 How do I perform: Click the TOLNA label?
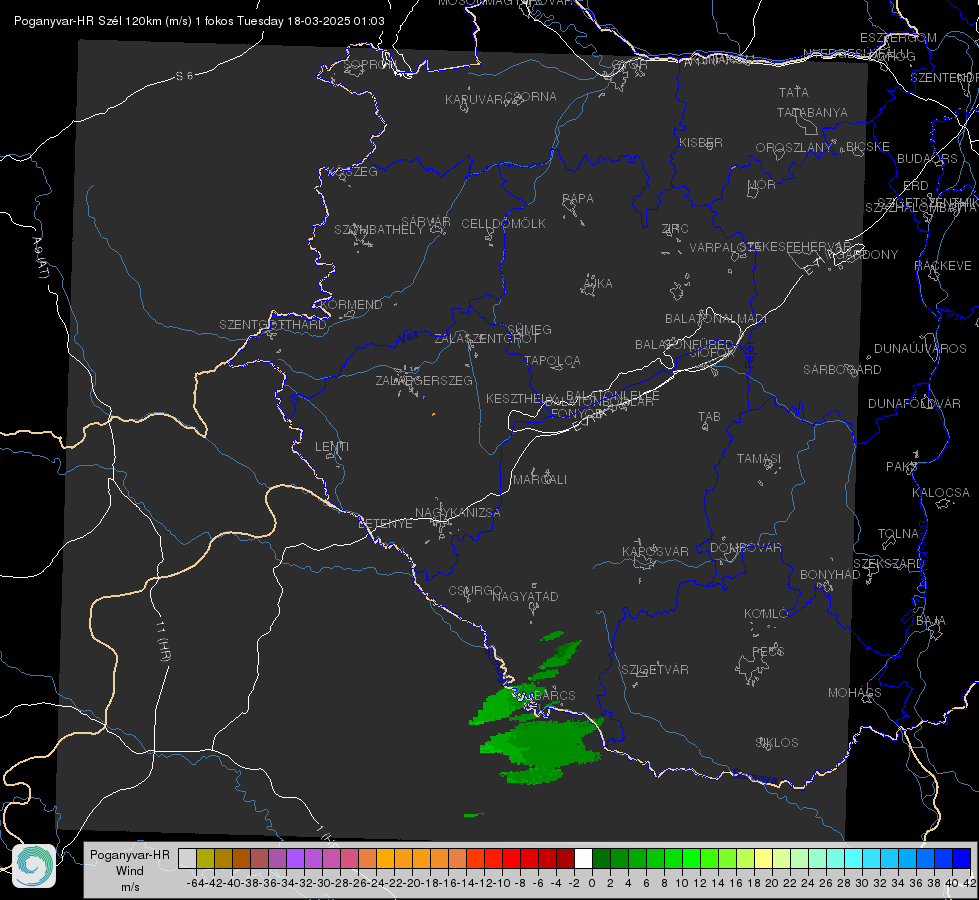pos(898,533)
